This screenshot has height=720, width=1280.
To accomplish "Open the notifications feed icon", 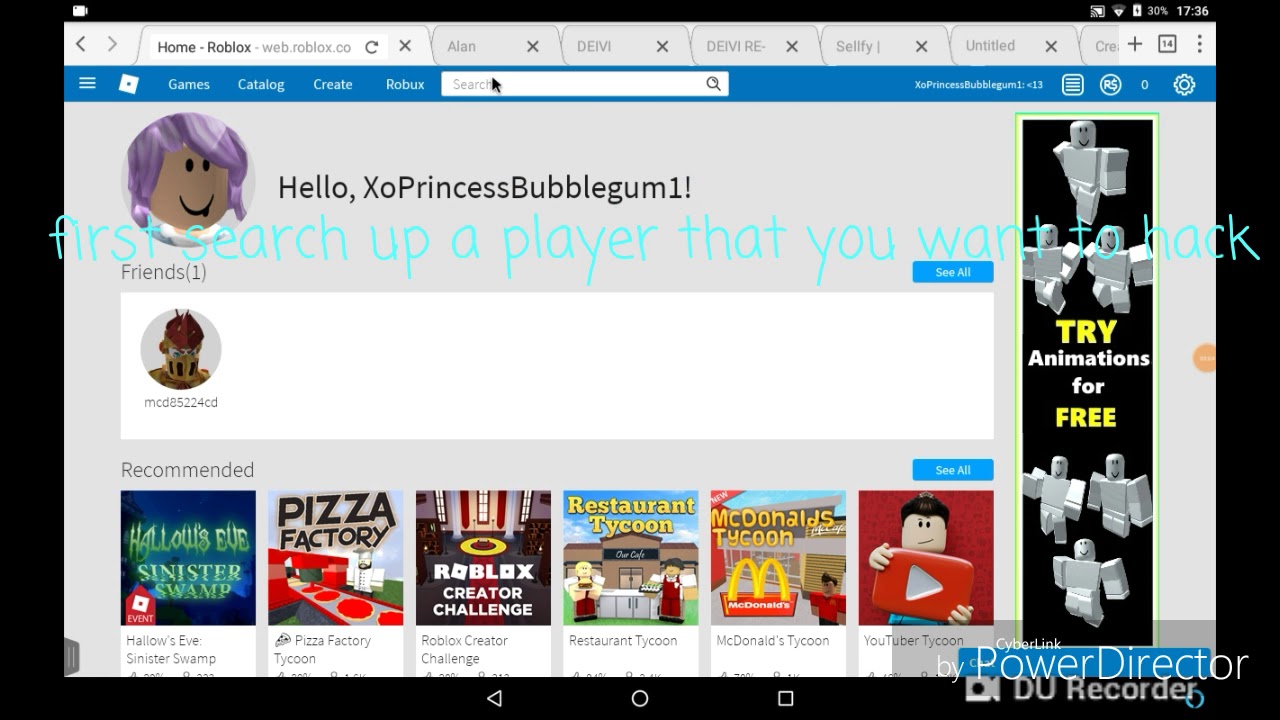I will pyautogui.click(x=1073, y=85).
